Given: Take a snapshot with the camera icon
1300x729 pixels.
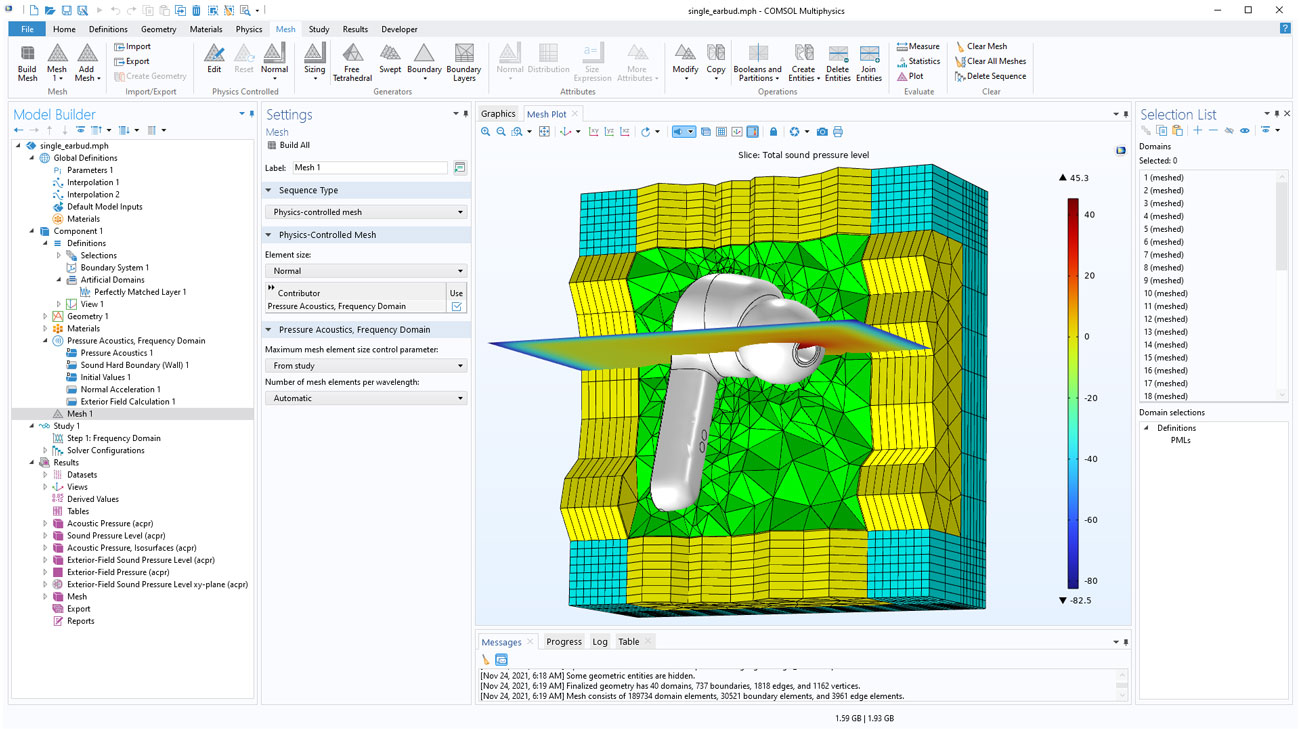Looking at the screenshot, I should click(x=822, y=132).
